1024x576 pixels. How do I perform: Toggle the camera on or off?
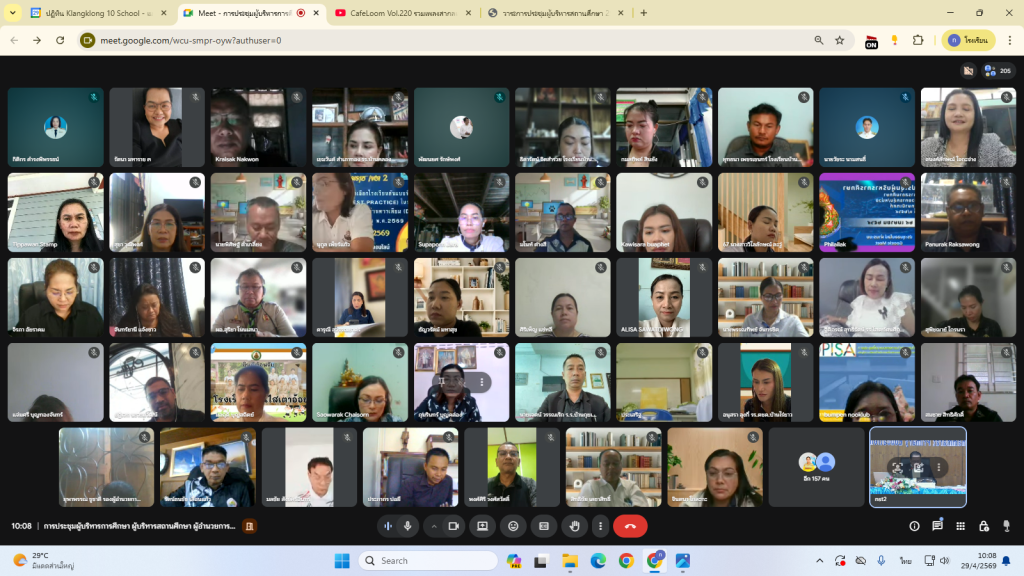pyautogui.click(x=453, y=526)
